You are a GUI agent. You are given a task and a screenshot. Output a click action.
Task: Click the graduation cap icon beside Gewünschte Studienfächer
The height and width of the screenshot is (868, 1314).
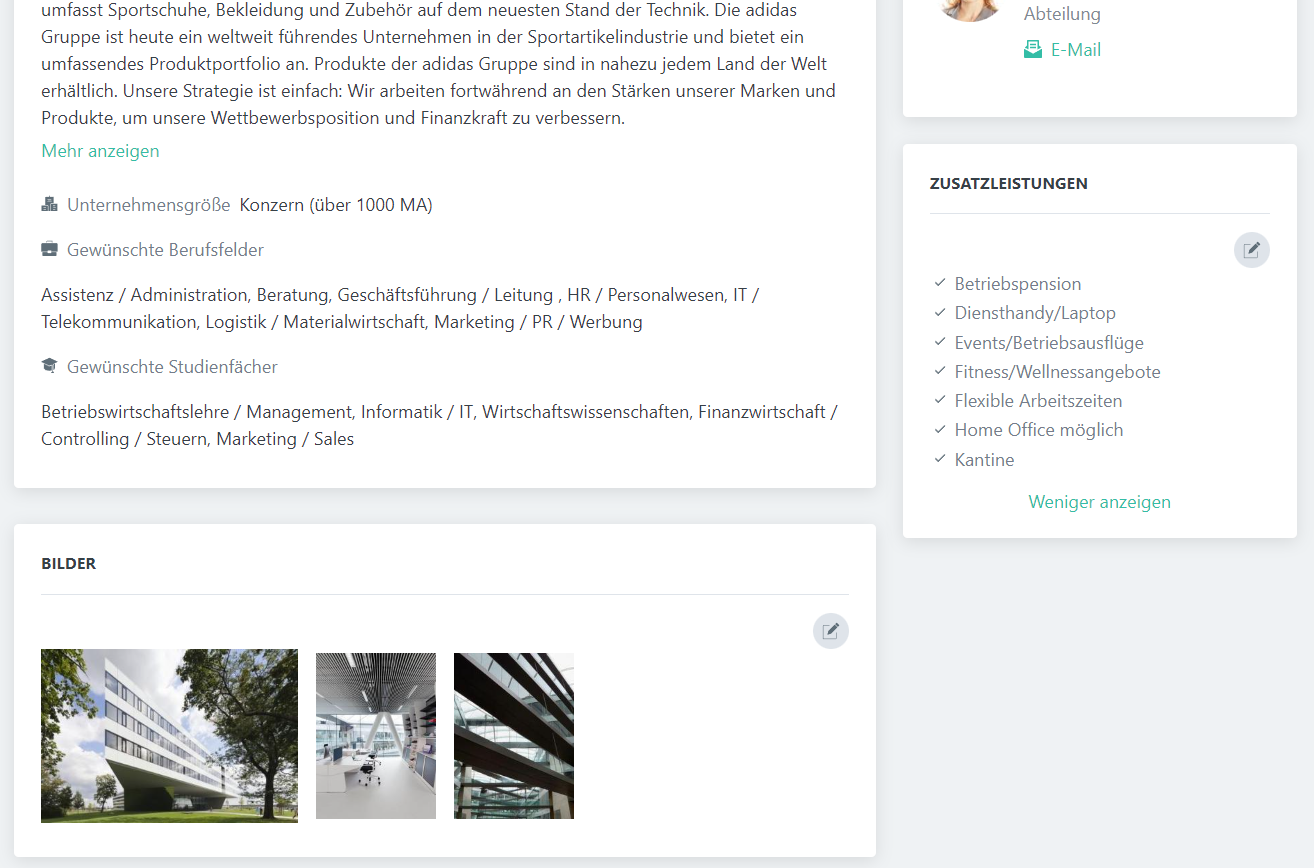(49, 366)
